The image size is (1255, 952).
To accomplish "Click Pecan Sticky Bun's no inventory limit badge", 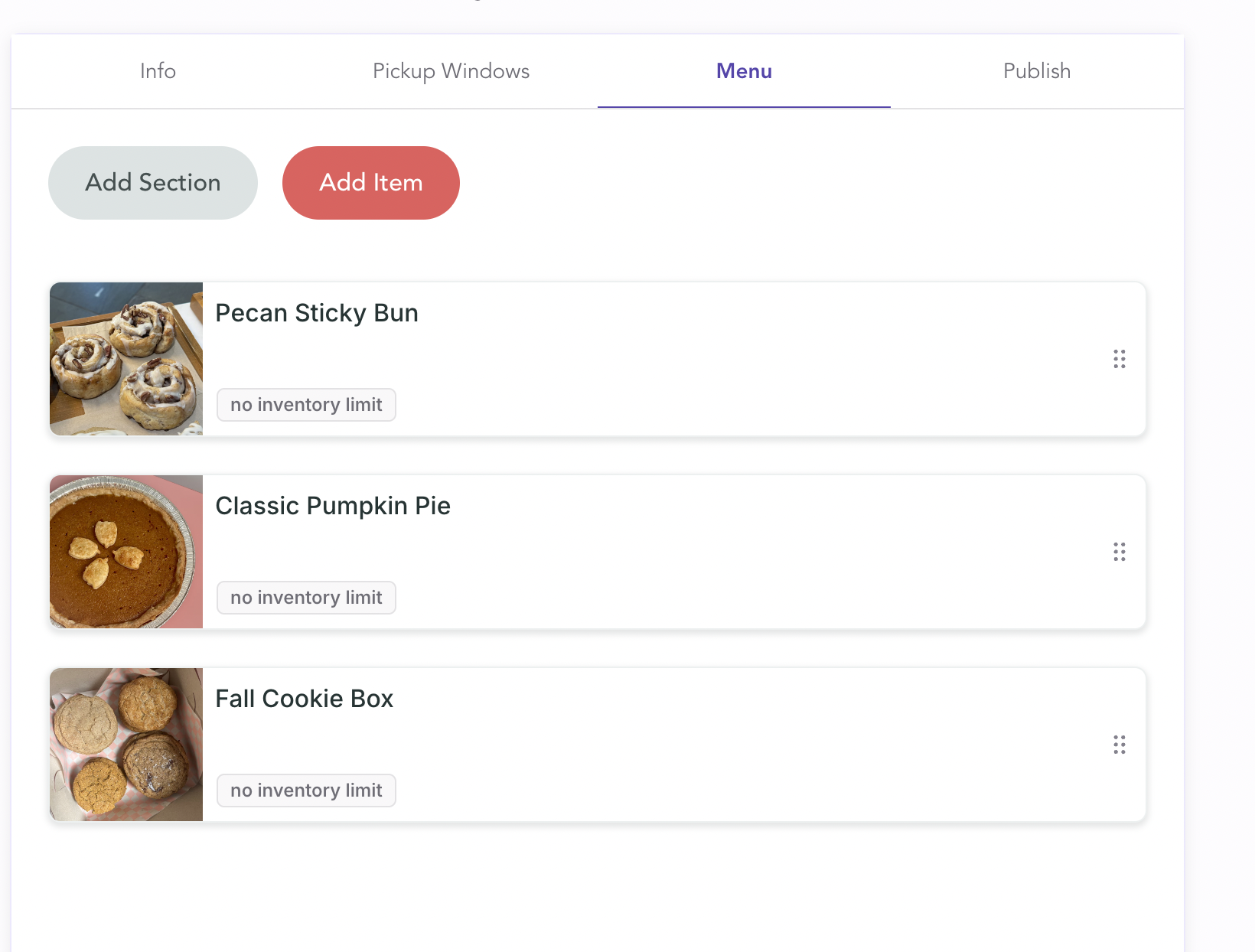I will click(x=306, y=405).
